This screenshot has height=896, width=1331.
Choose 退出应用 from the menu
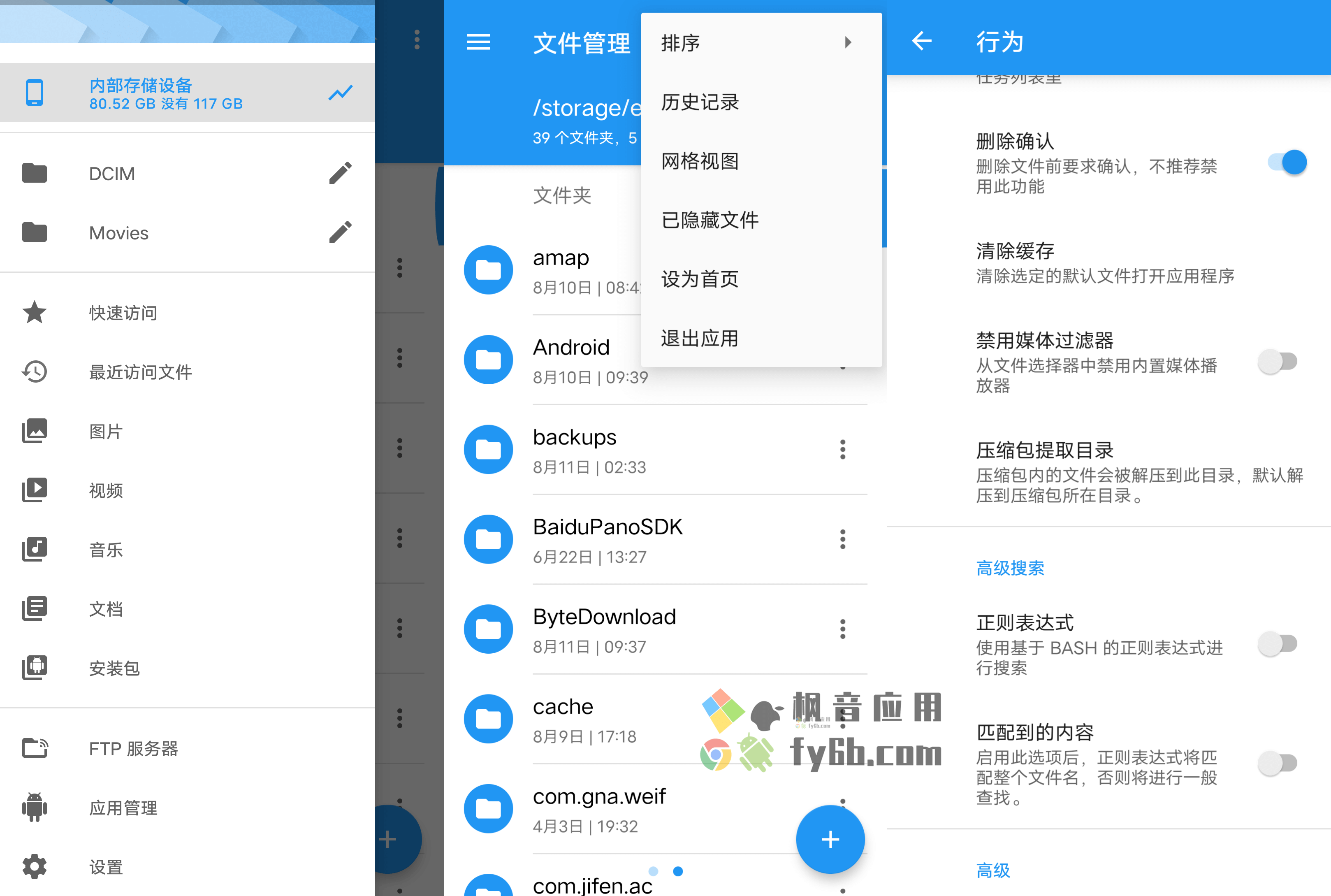(x=761, y=338)
